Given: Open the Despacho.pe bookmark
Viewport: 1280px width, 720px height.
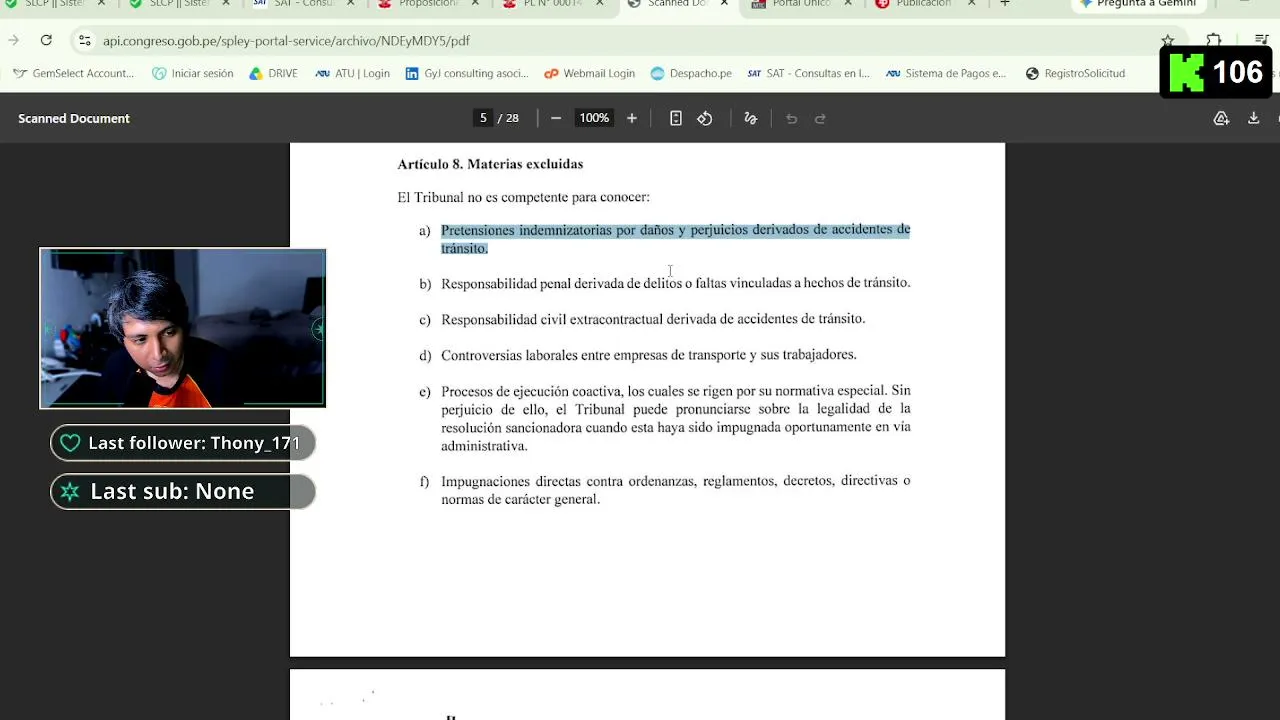Looking at the screenshot, I should [691, 73].
